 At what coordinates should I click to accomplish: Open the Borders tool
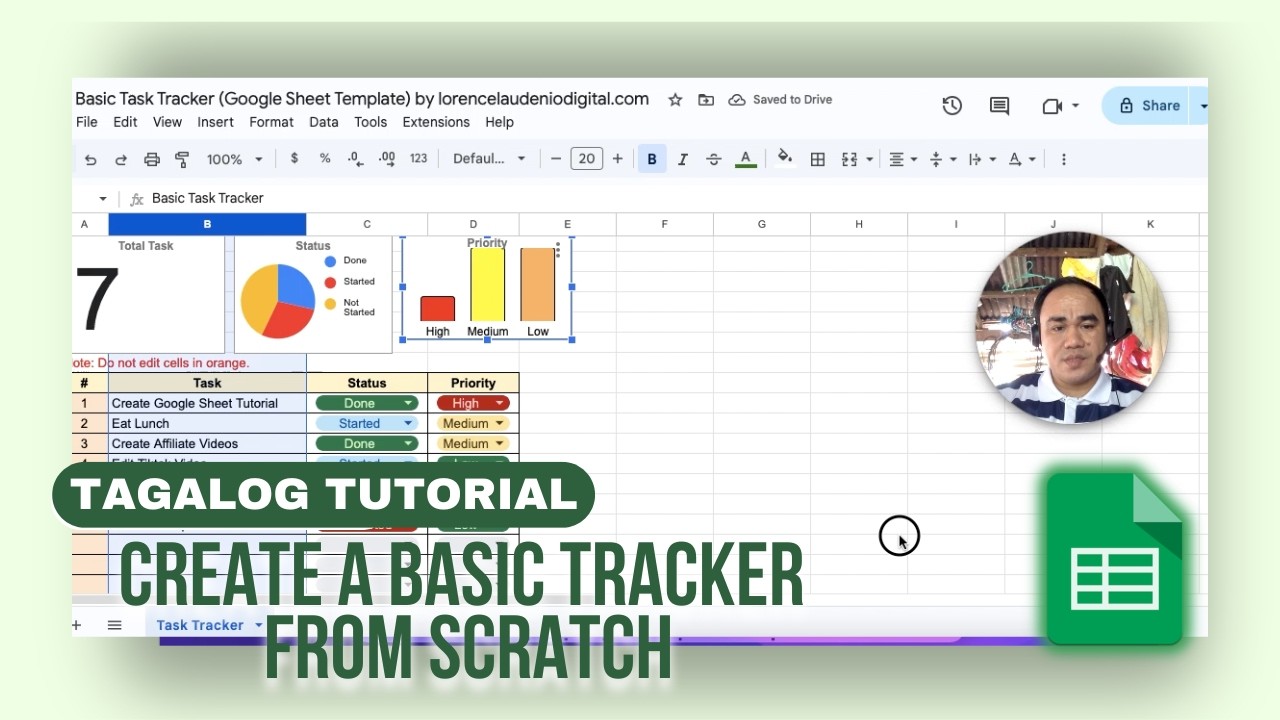(817, 159)
